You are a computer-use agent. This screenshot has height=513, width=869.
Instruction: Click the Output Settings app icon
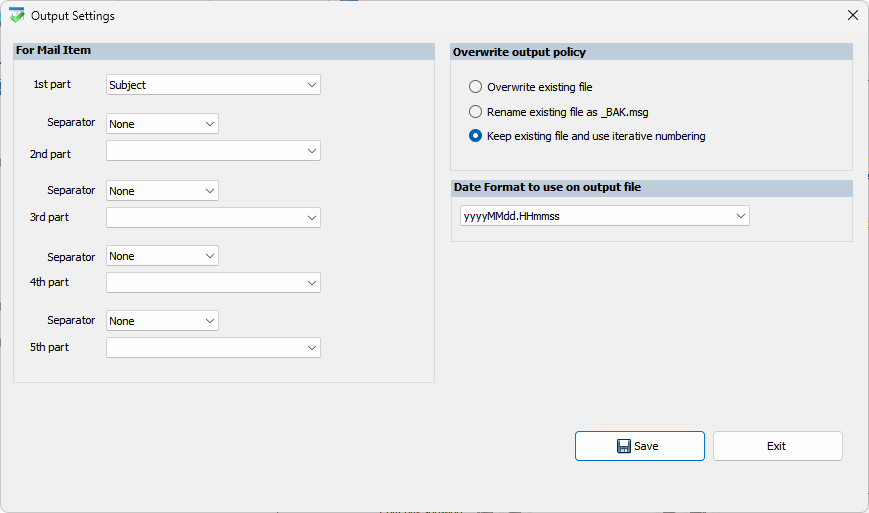tap(16, 16)
